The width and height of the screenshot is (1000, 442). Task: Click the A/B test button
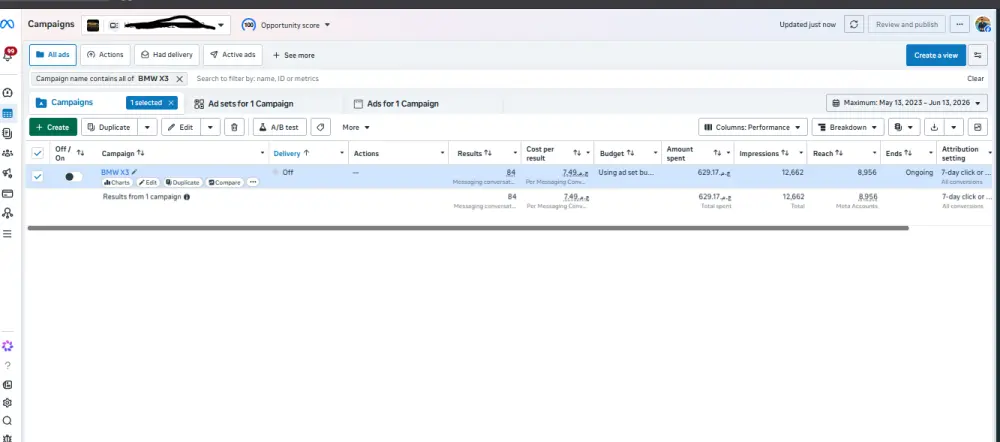(x=279, y=127)
